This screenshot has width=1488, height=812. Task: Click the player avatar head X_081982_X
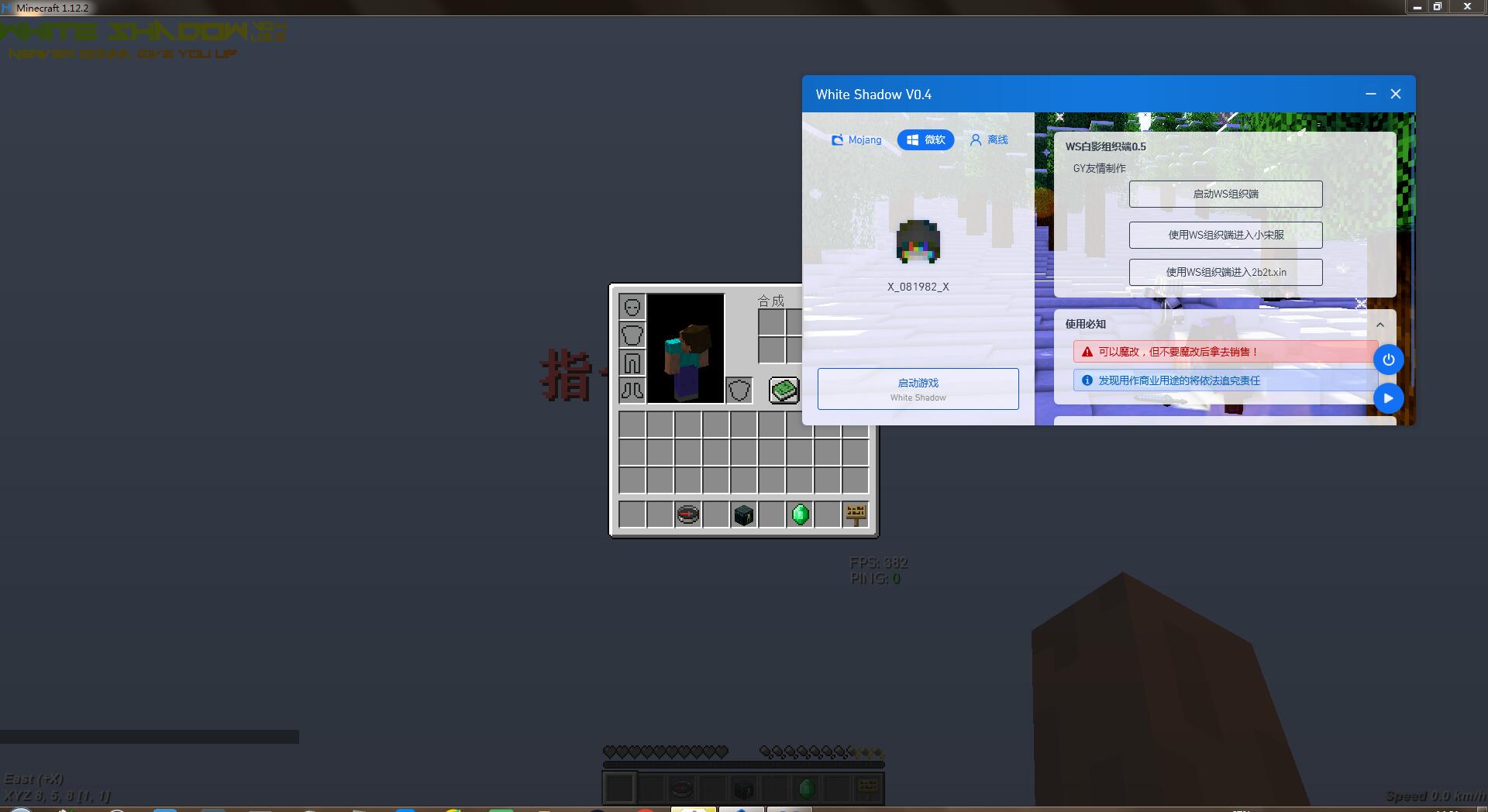(x=918, y=242)
